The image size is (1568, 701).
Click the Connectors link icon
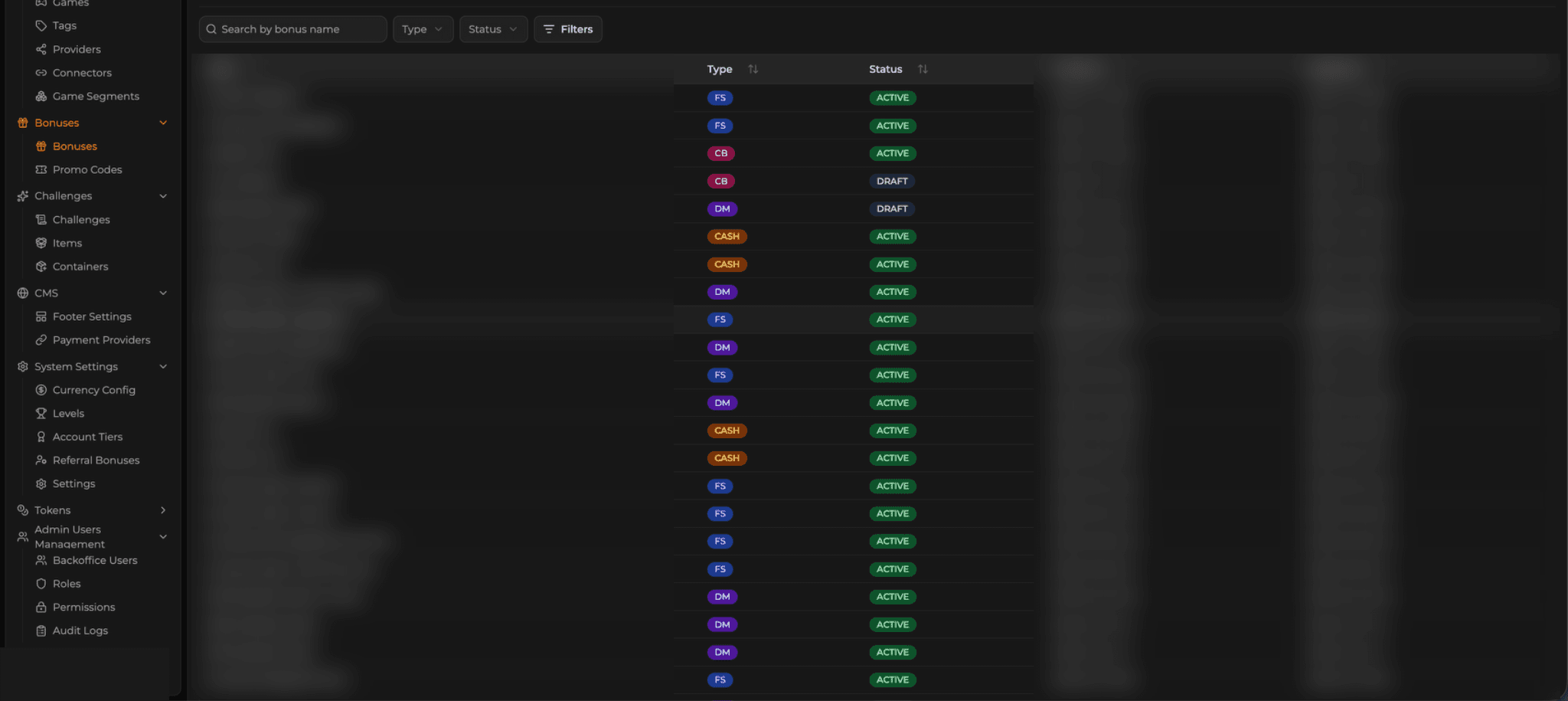click(x=41, y=73)
